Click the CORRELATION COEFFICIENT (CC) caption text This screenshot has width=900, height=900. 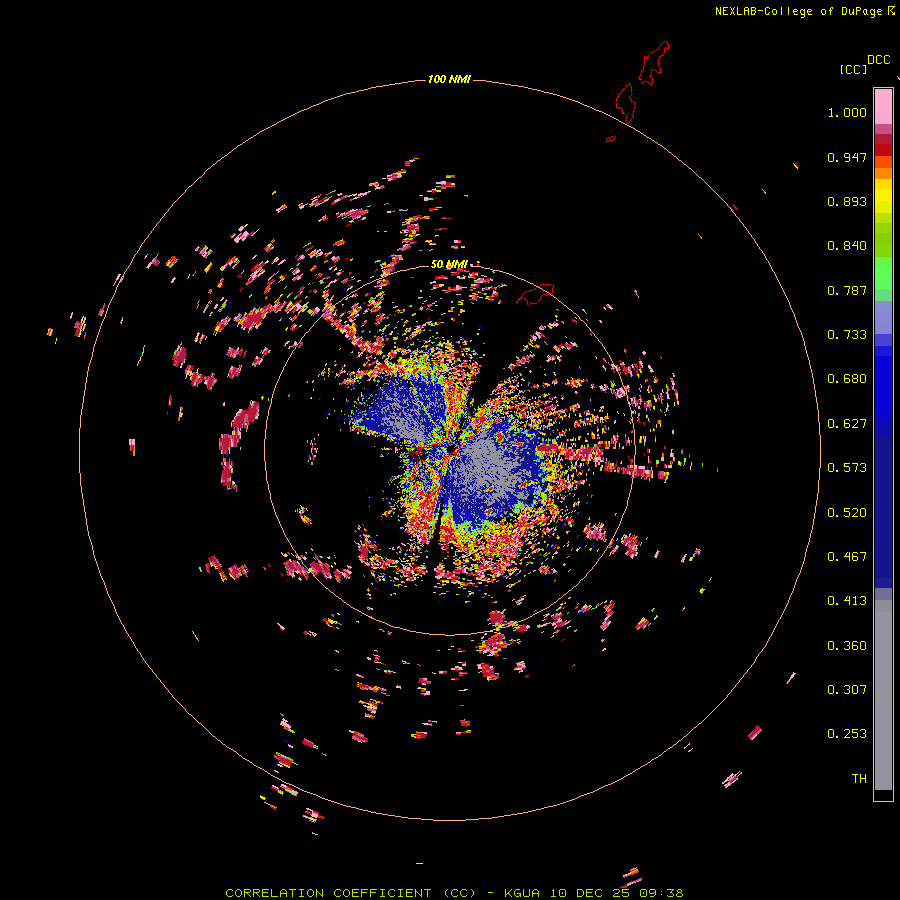[x=351, y=893]
